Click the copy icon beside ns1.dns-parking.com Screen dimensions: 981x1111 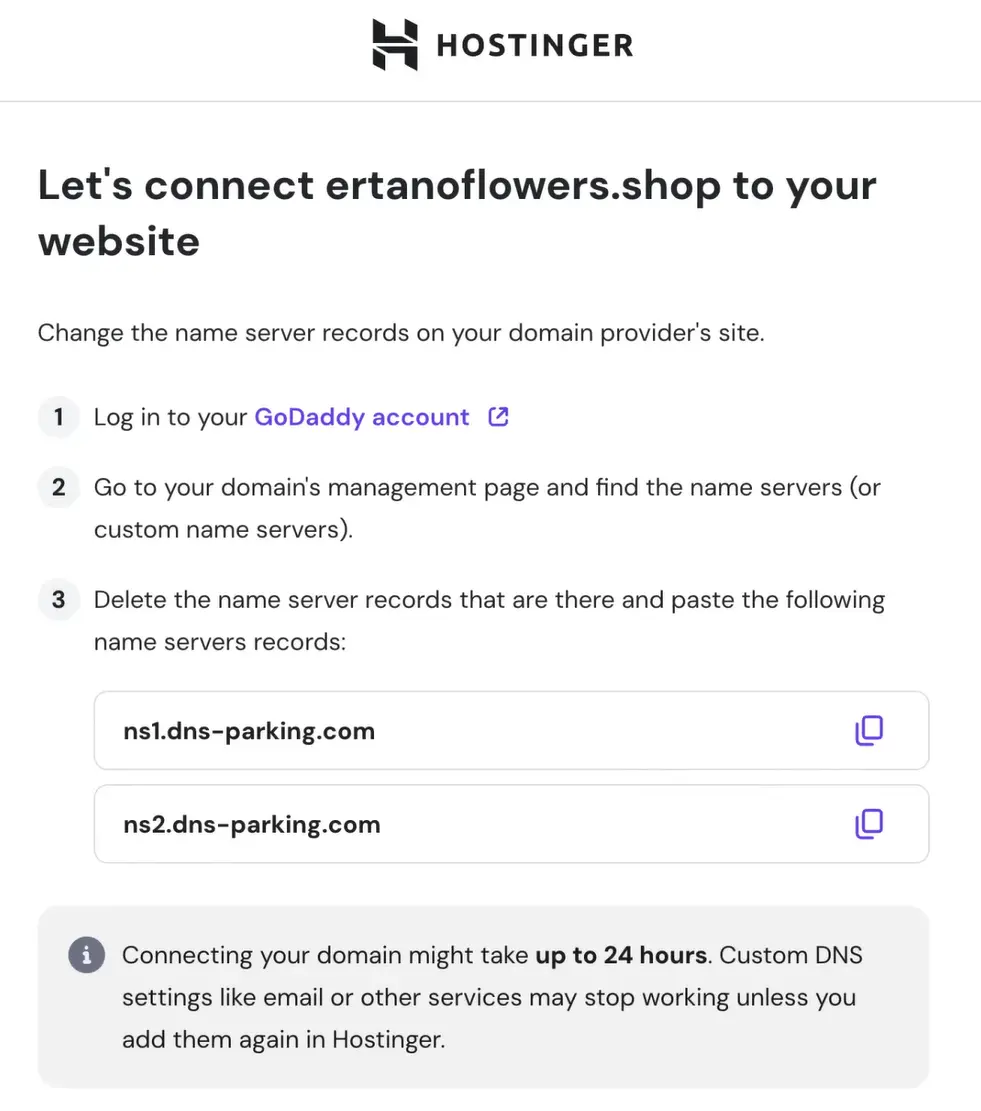coord(869,730)
